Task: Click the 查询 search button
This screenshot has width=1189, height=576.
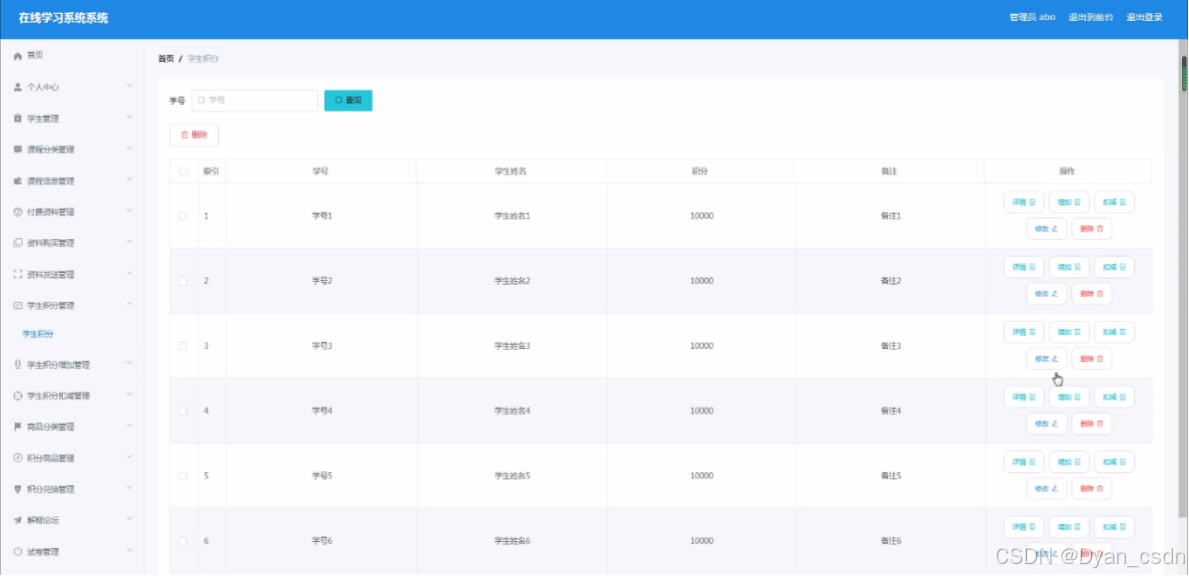Action: [348, 100]
